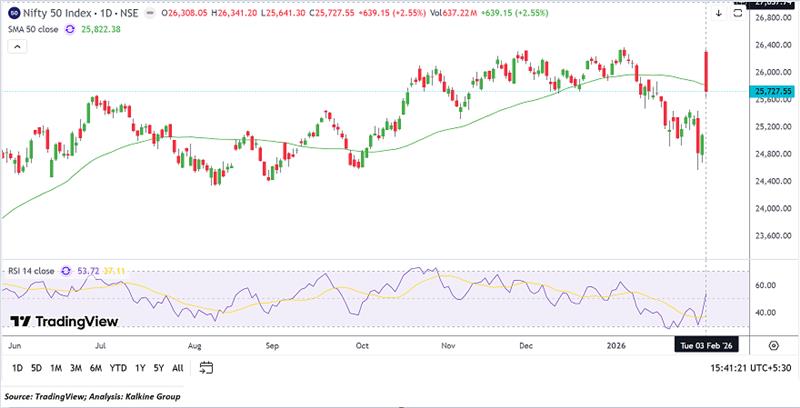This screenshot has height=408, width=800.
Task: Click the Nifty 50 symbol logo icon
Action: 12,14
